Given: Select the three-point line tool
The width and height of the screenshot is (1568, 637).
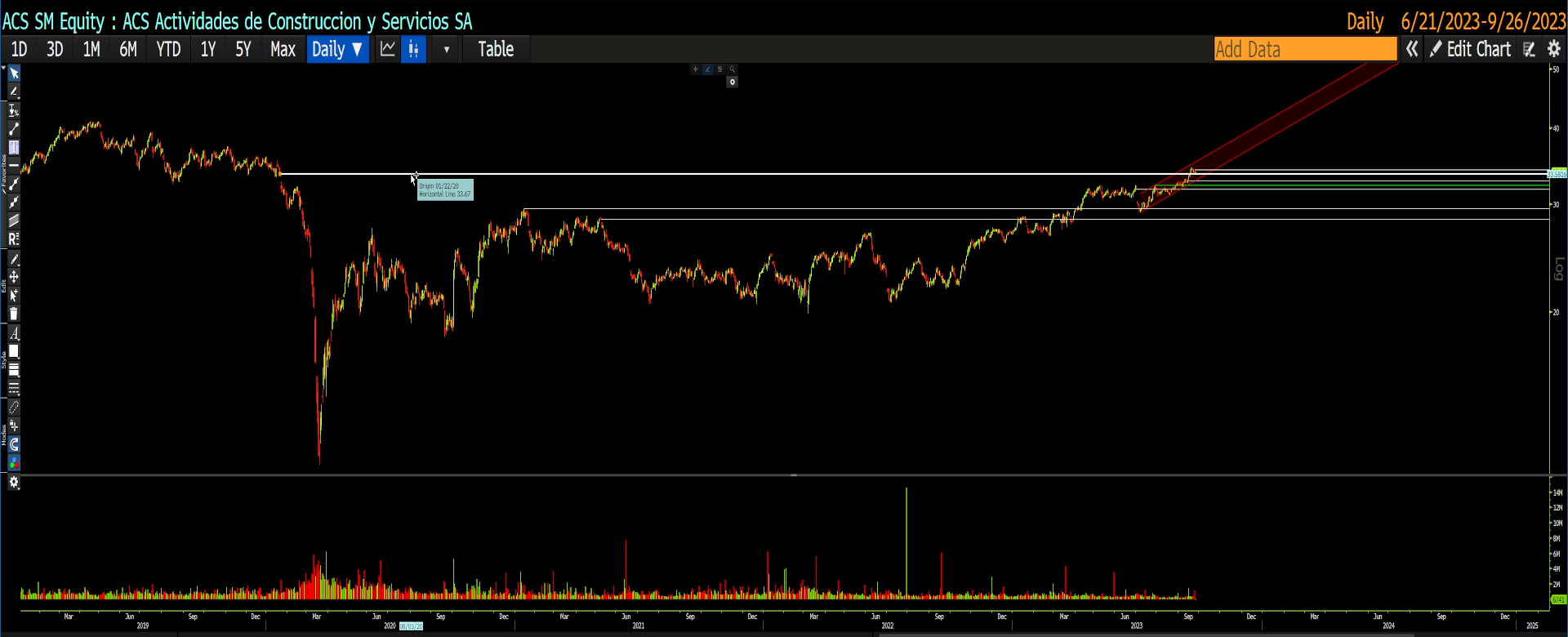Looking at the screenshot, I should (14, 184).
